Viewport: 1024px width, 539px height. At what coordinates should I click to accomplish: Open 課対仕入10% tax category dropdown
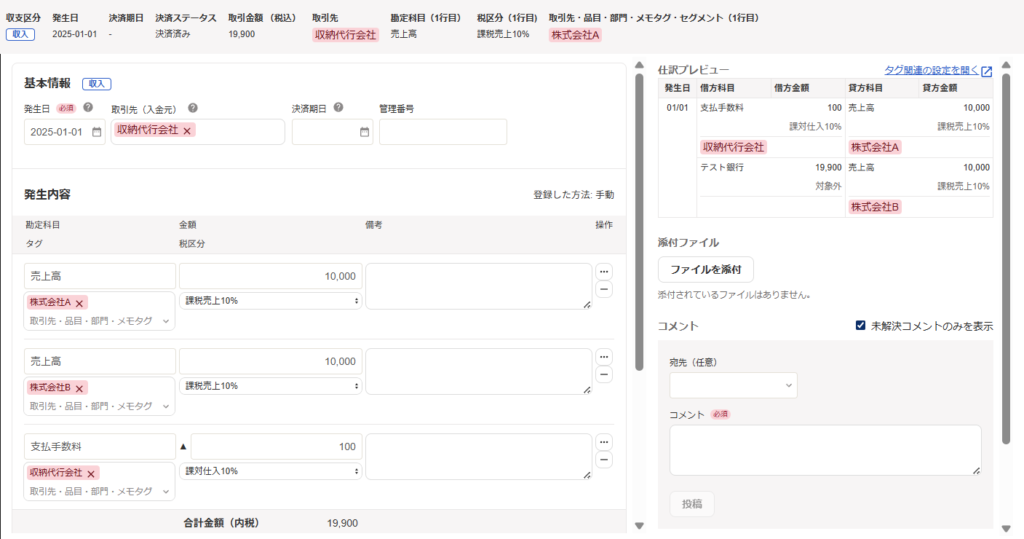pyautogui.click(x=270, y=471)
